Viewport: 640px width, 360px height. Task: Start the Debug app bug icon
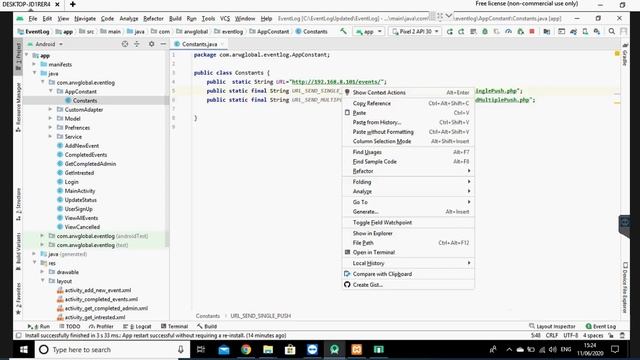(485, 31)
